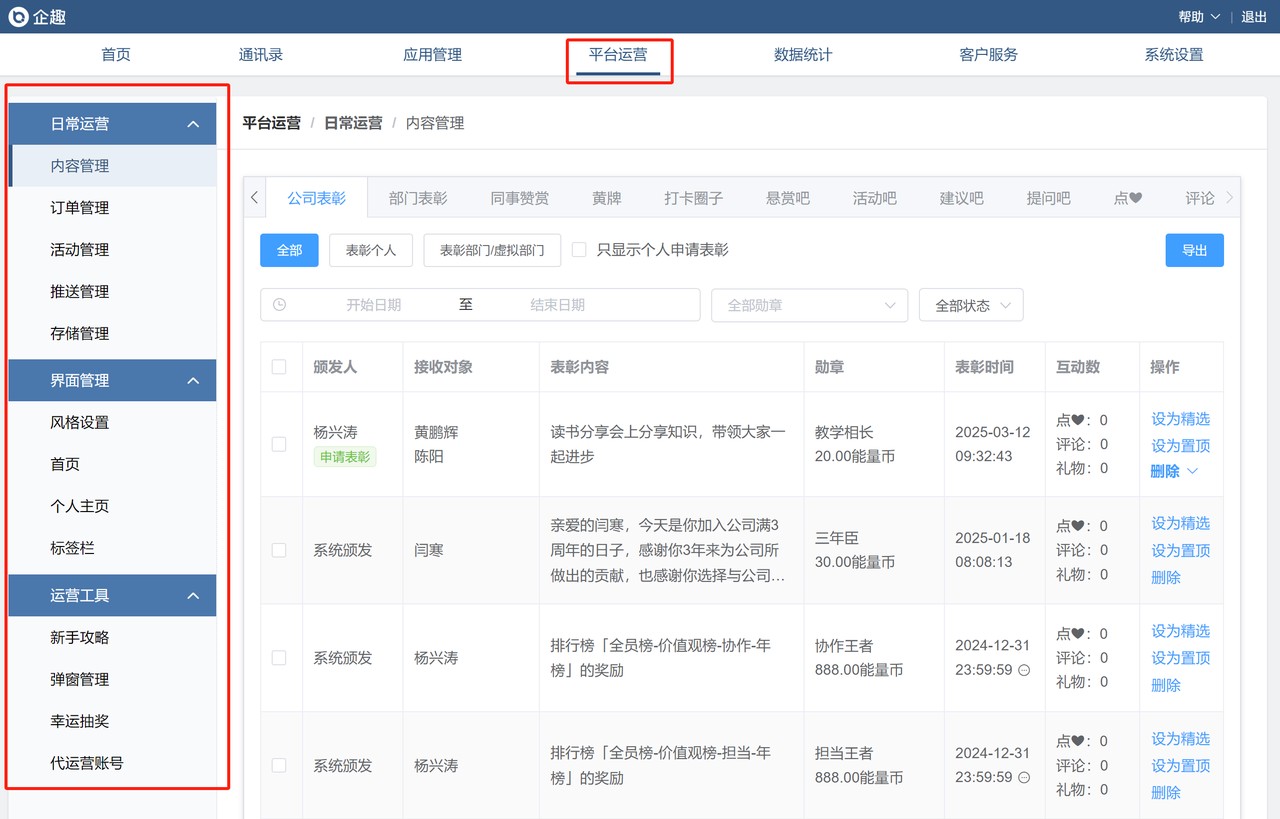
Task: Switch to the 部门表彰 tab
Action: [x=418, y=198]
